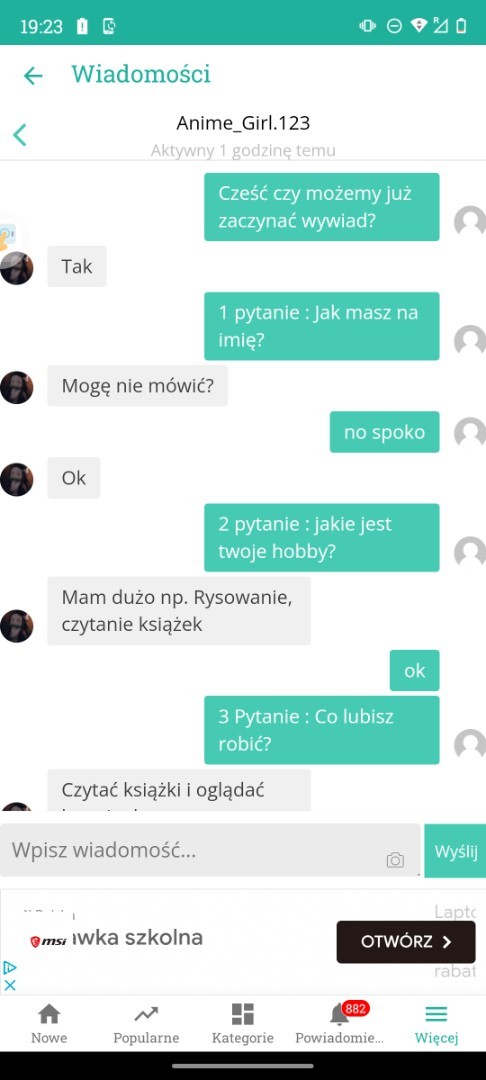Select the Mogę nie mówić? message bubble
Screen dimensions: 486x1080
(x=138, y=386)
